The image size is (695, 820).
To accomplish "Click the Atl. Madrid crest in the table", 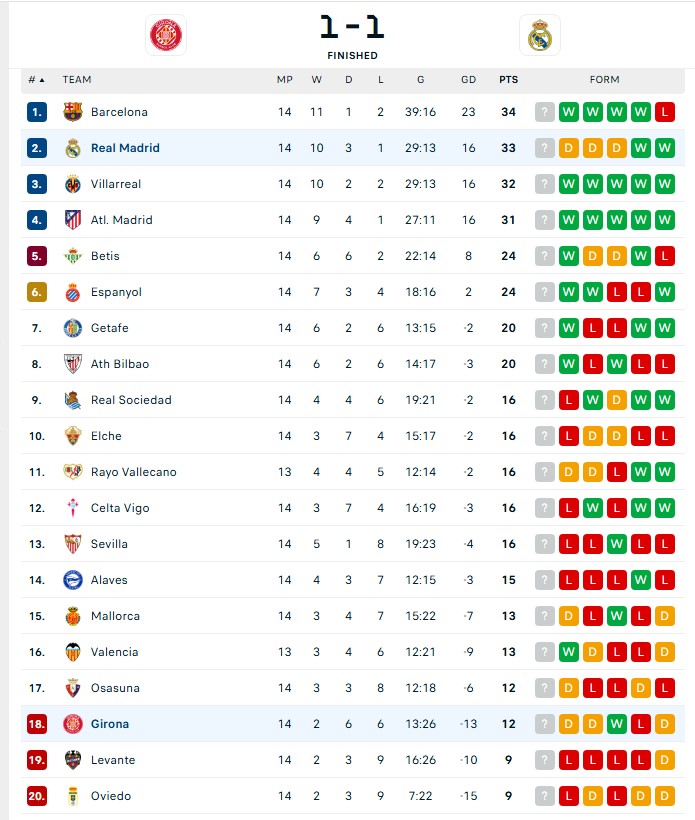I will pyautogui.click(x=75, y=220).
